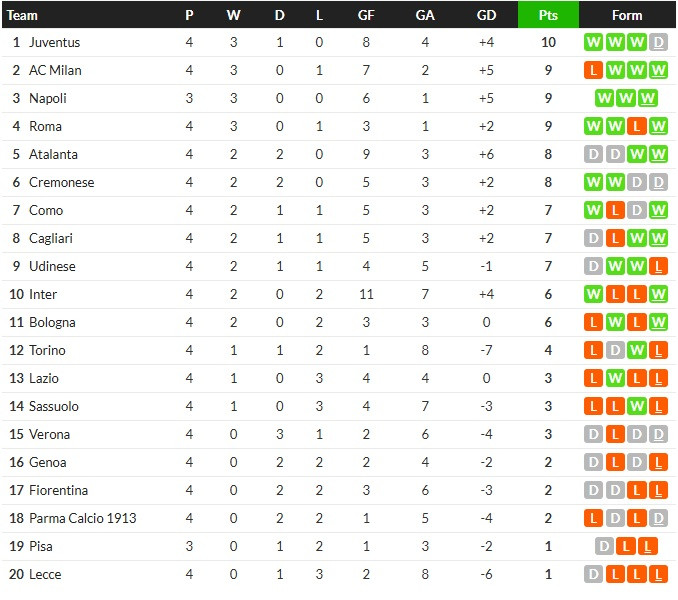Click Juventus's grey draw form badge

coord(658,42)
